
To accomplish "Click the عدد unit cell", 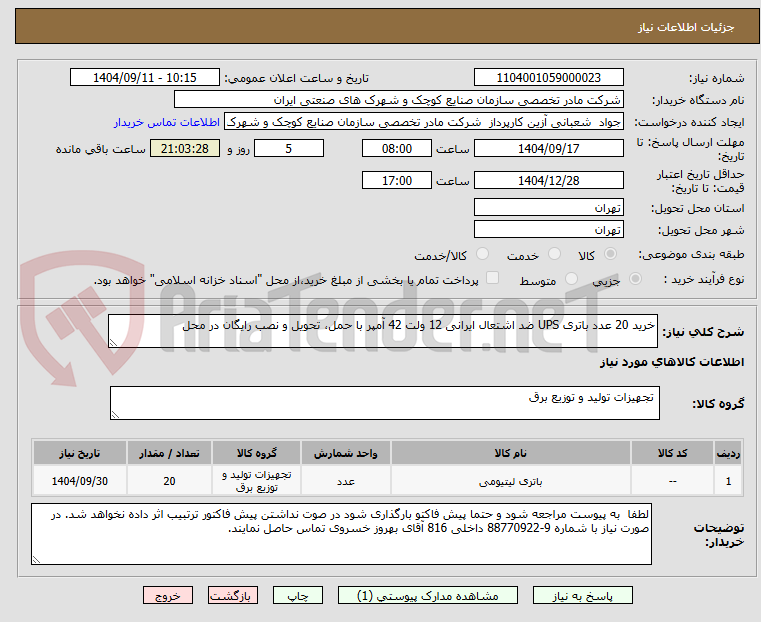I will 346,481.
